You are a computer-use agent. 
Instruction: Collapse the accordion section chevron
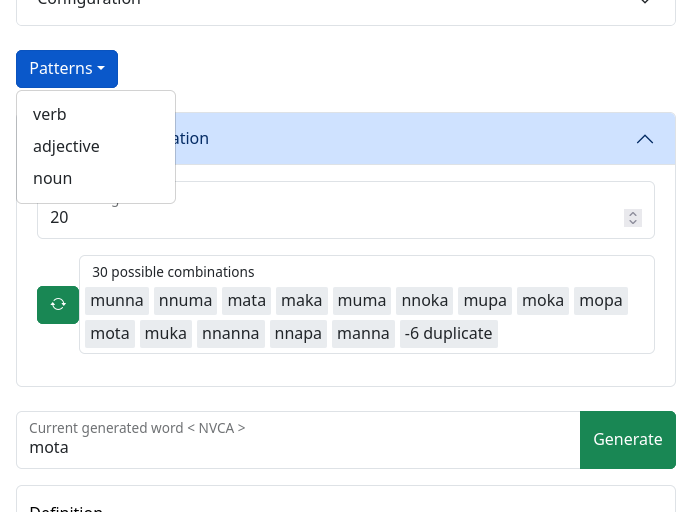tap(645, 139)
